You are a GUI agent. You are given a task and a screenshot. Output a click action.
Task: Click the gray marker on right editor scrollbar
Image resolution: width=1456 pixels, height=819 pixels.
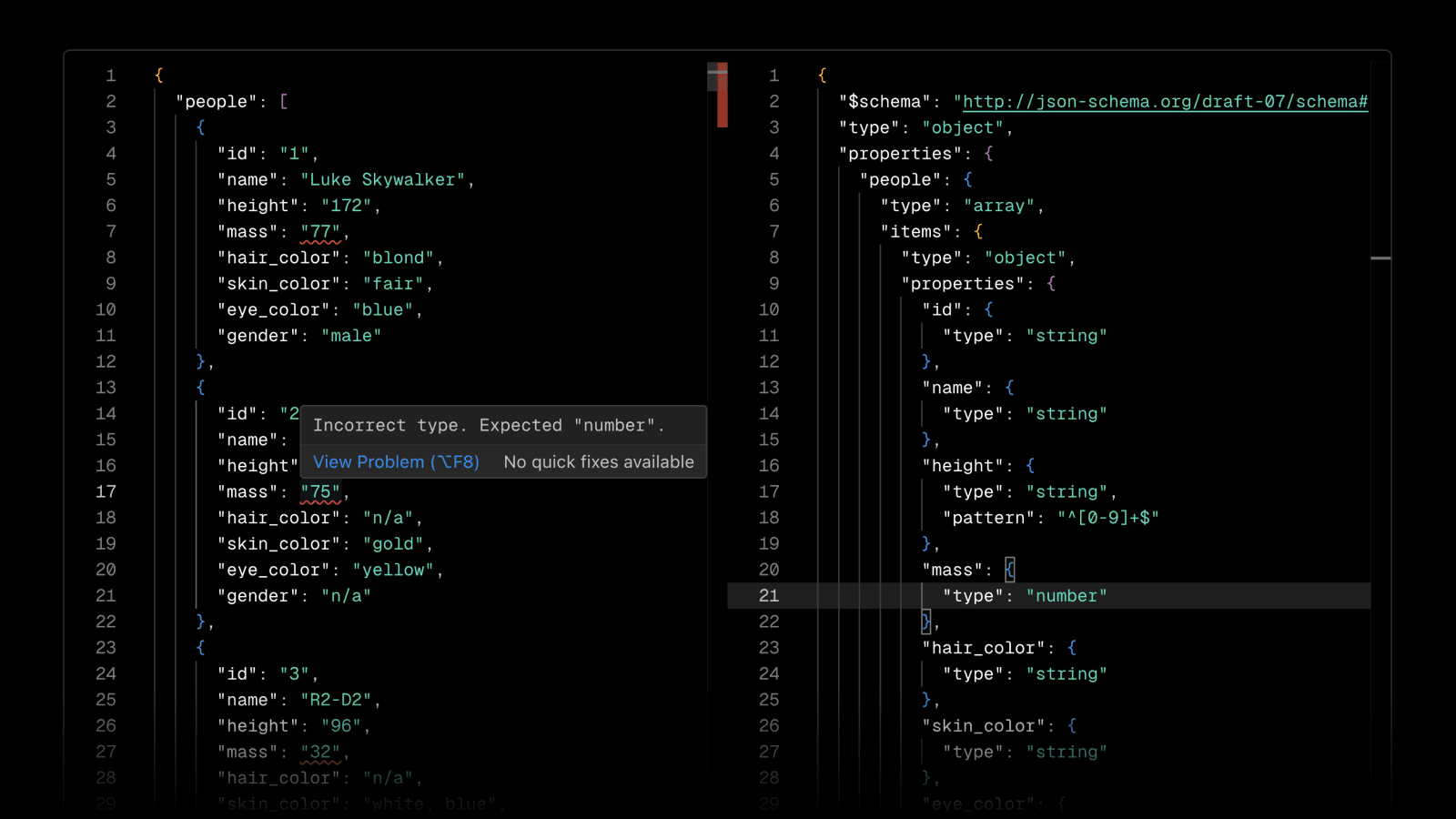(1380, 258)
